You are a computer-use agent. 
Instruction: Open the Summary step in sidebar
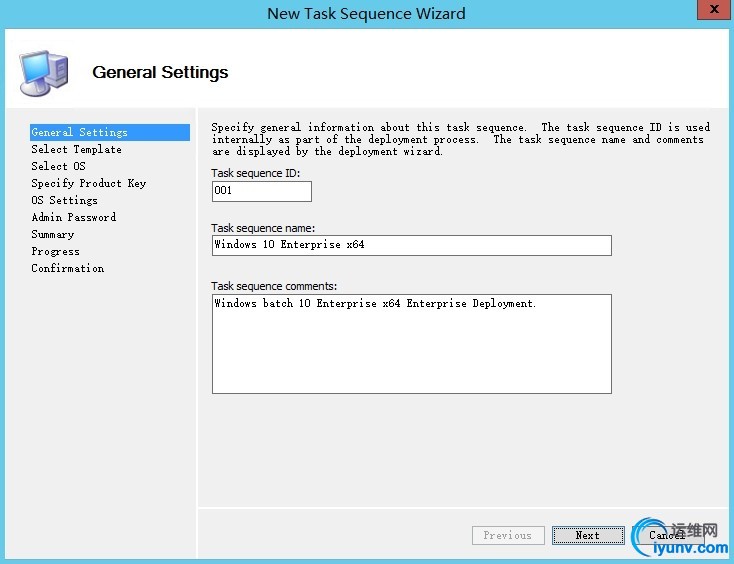[52, 234]
